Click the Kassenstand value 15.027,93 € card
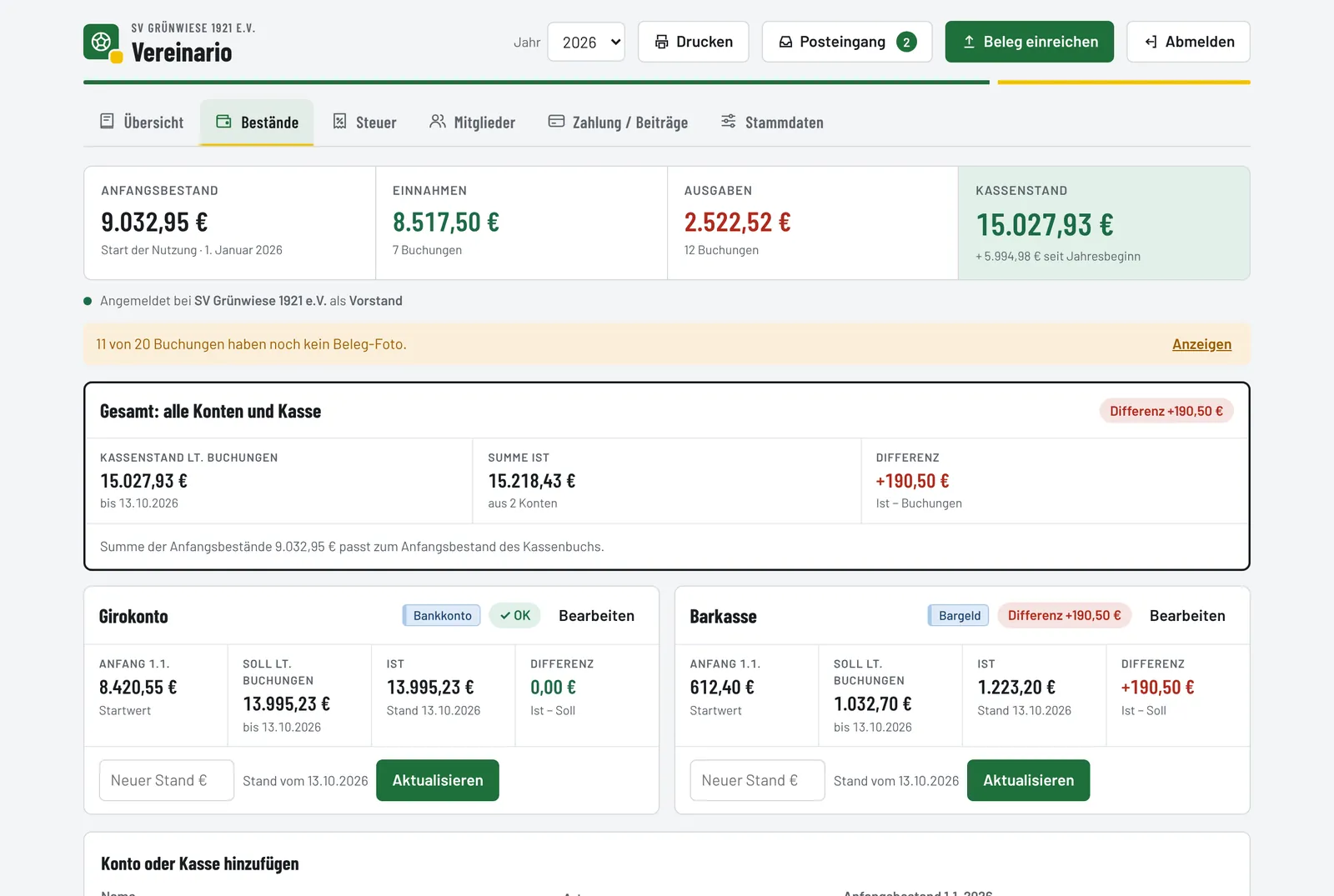Viewport: 1334px width, 896px height. point(1104,223)
